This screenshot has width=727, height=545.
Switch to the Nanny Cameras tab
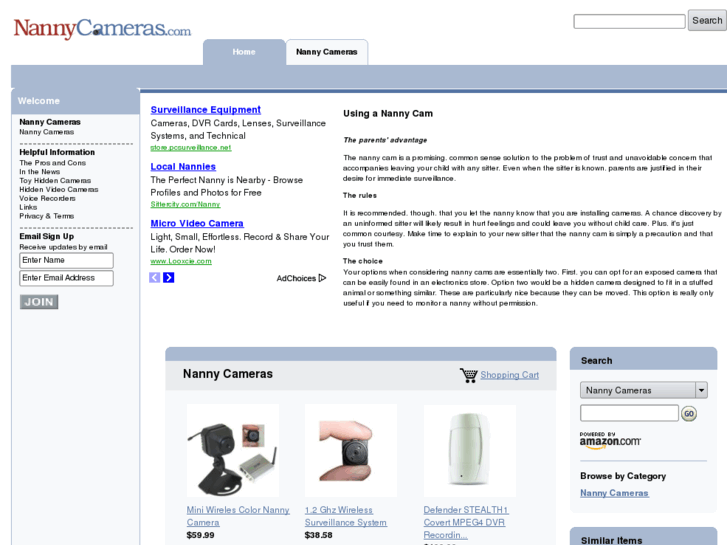(326, 52)
